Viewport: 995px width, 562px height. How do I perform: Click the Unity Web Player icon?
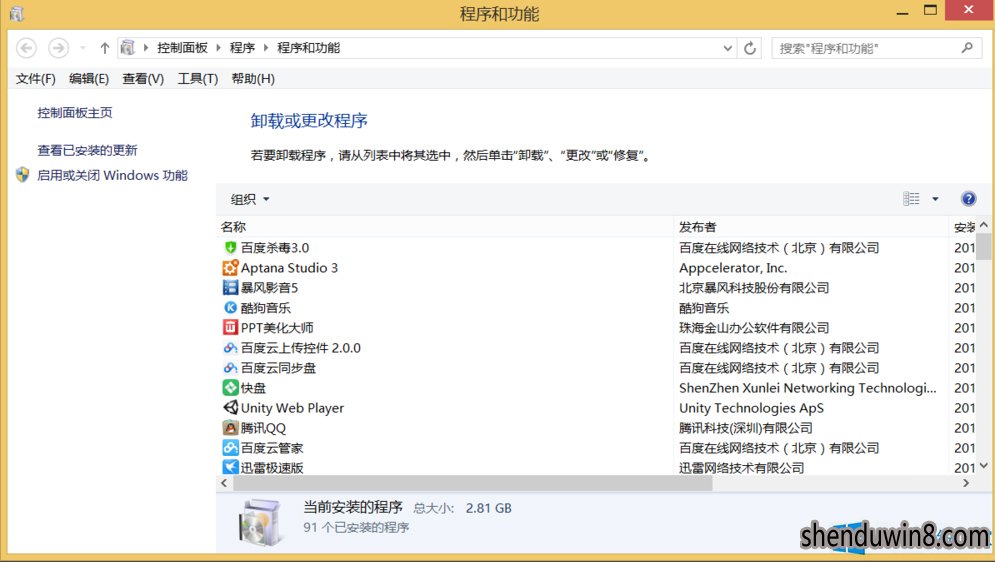[230, 407]
